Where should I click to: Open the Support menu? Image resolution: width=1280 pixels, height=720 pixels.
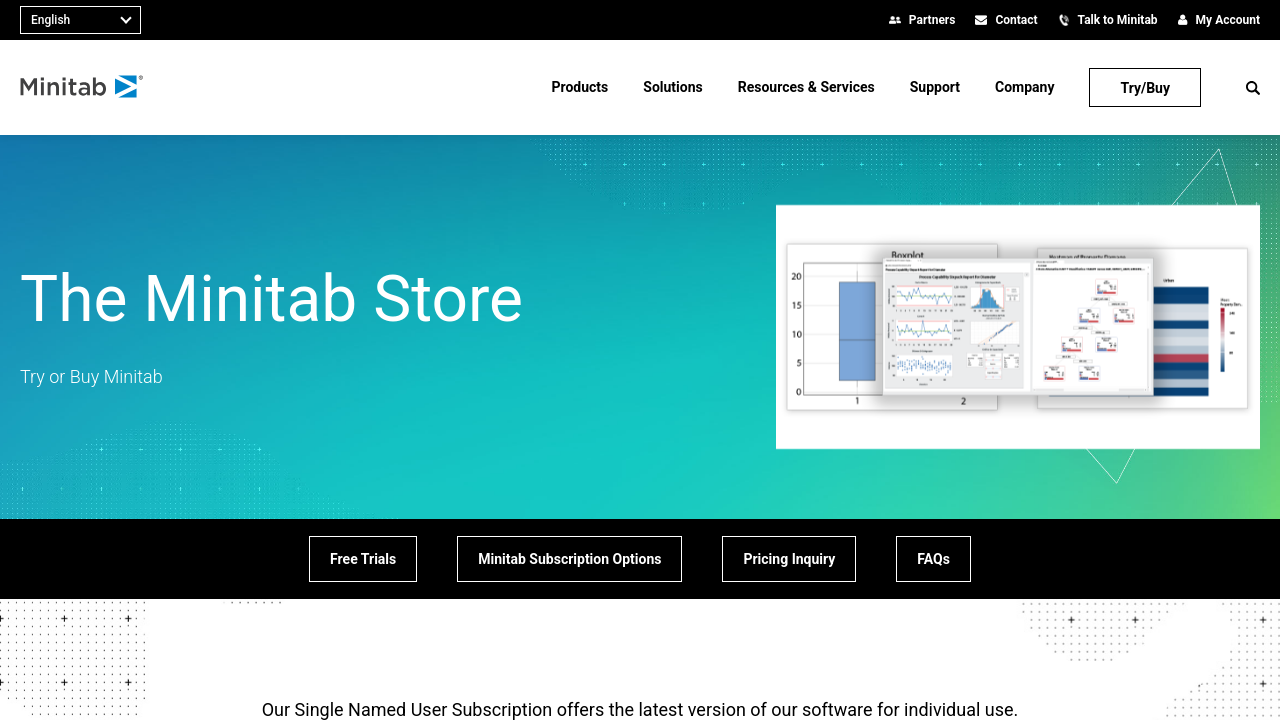(934, 87)
